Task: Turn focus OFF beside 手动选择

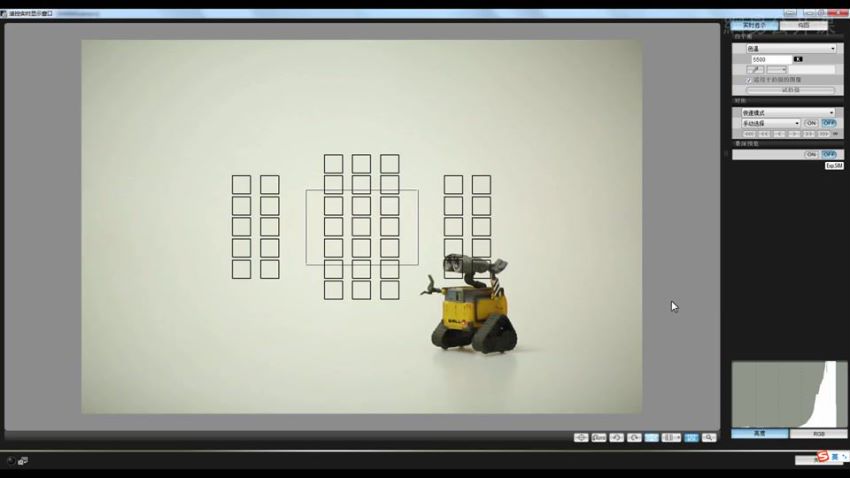Action: point(829,123)
